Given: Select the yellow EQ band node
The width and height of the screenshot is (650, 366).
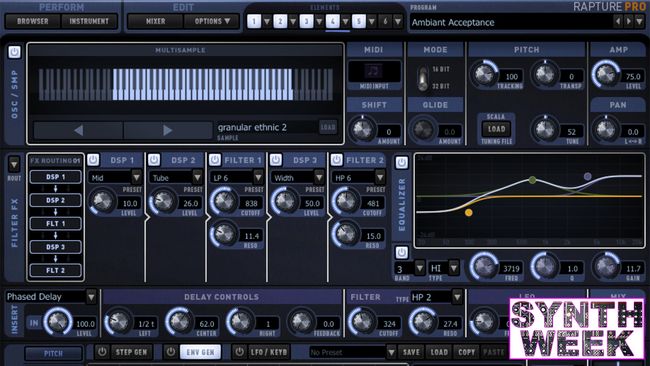Looking at the screenshot, I should tap(468, 213).
